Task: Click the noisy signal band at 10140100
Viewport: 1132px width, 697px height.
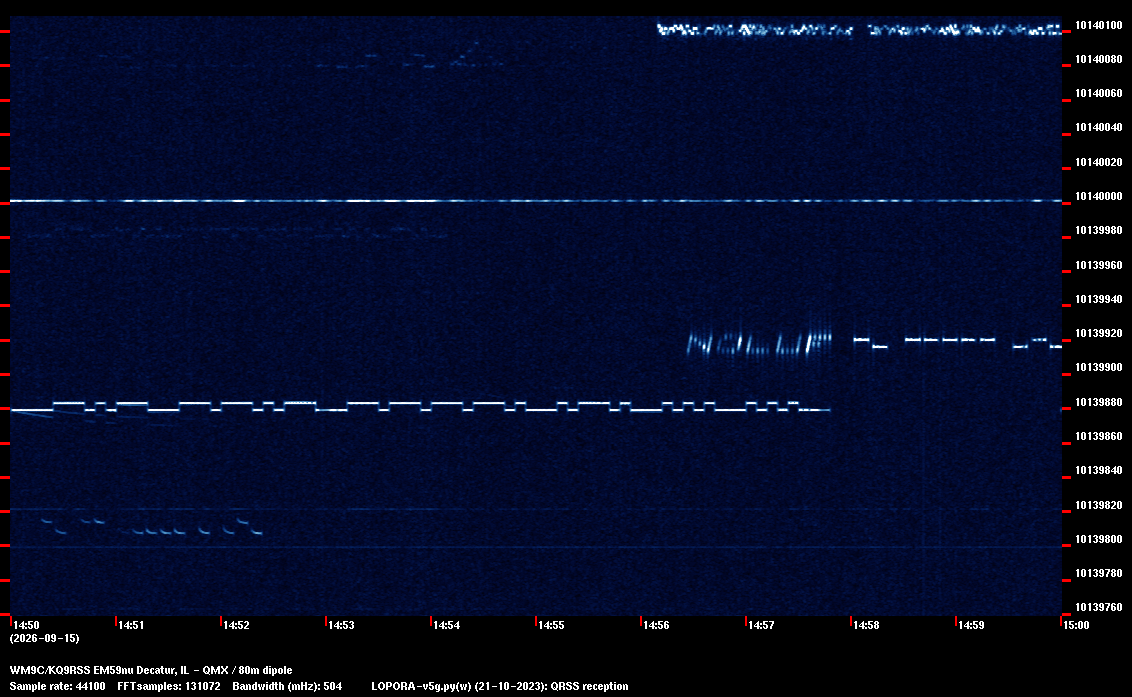Action: tap(859, 30)
